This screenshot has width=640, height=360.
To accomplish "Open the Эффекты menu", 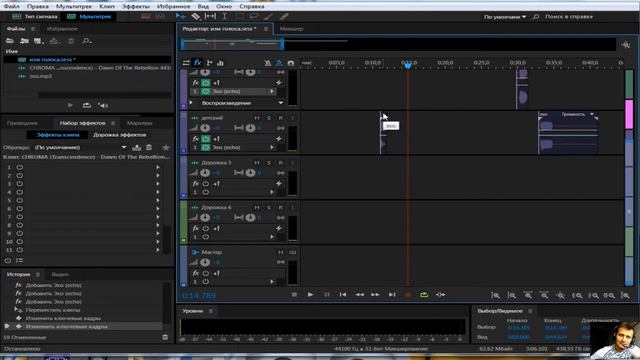I will pyautogui.click(x=136, y=6).
